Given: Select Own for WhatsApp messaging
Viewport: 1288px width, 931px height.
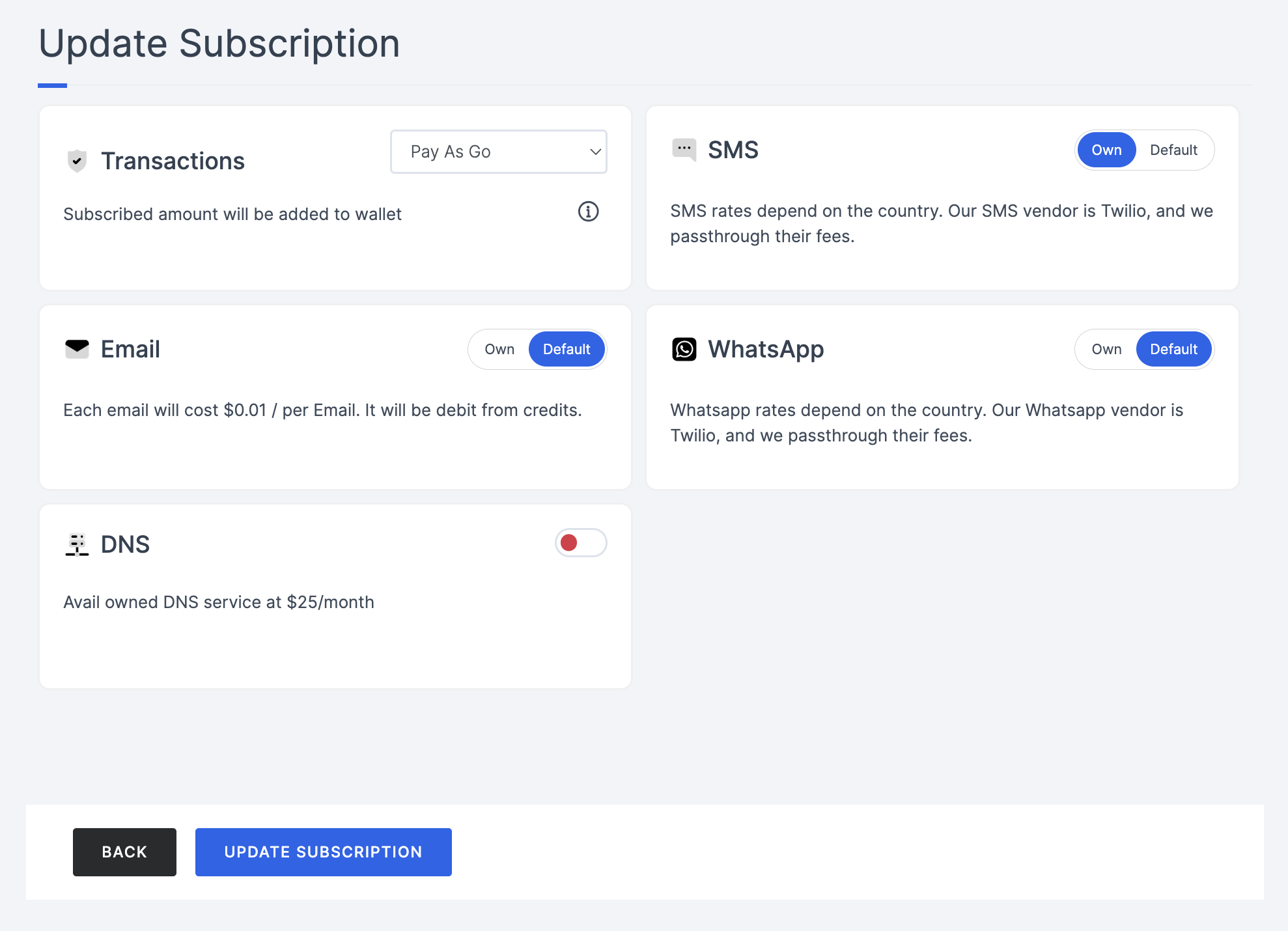Looking at the screenshot, I should click(x=1106, y=348).
